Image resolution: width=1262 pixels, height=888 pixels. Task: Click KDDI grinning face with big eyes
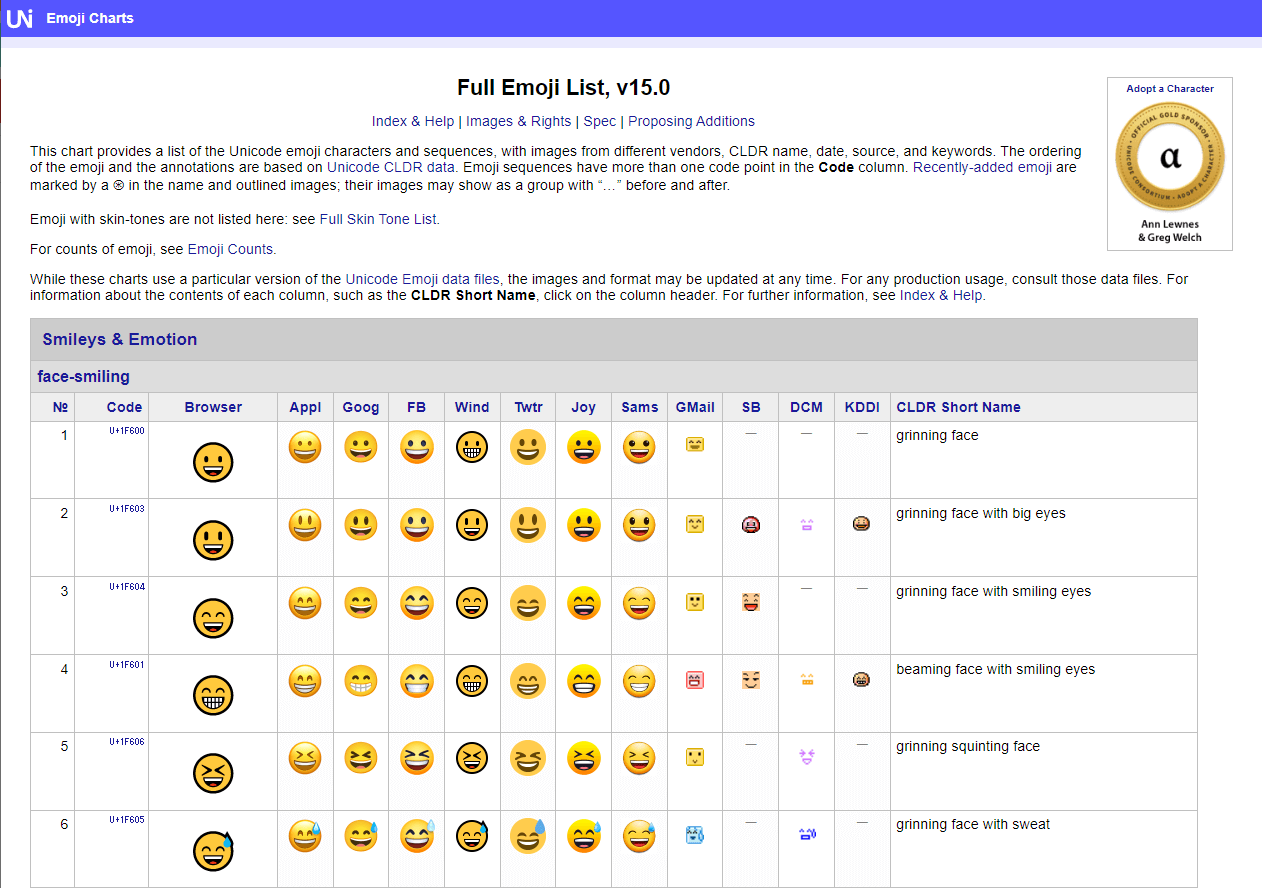tap(861, 523)
